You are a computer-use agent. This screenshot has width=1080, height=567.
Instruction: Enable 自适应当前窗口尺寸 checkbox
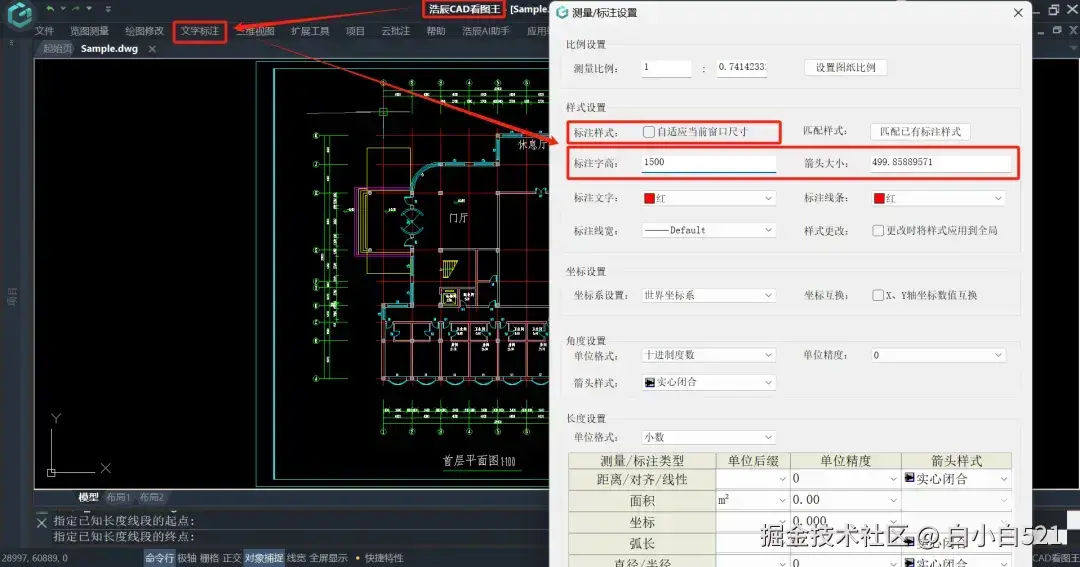coord(649,132)
